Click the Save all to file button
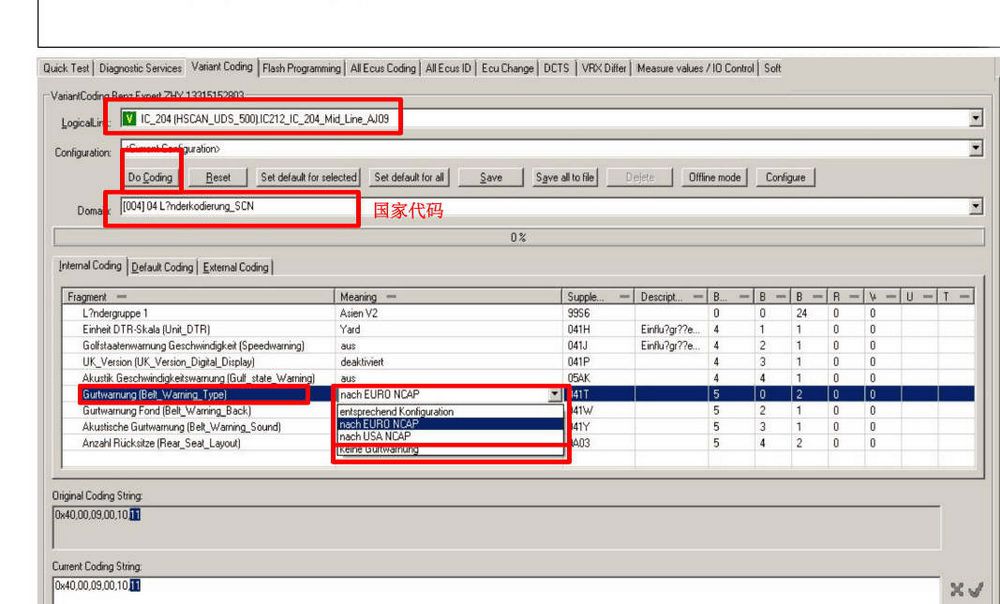The width and height of the screenshot is (1000, 604). [565, 177]
